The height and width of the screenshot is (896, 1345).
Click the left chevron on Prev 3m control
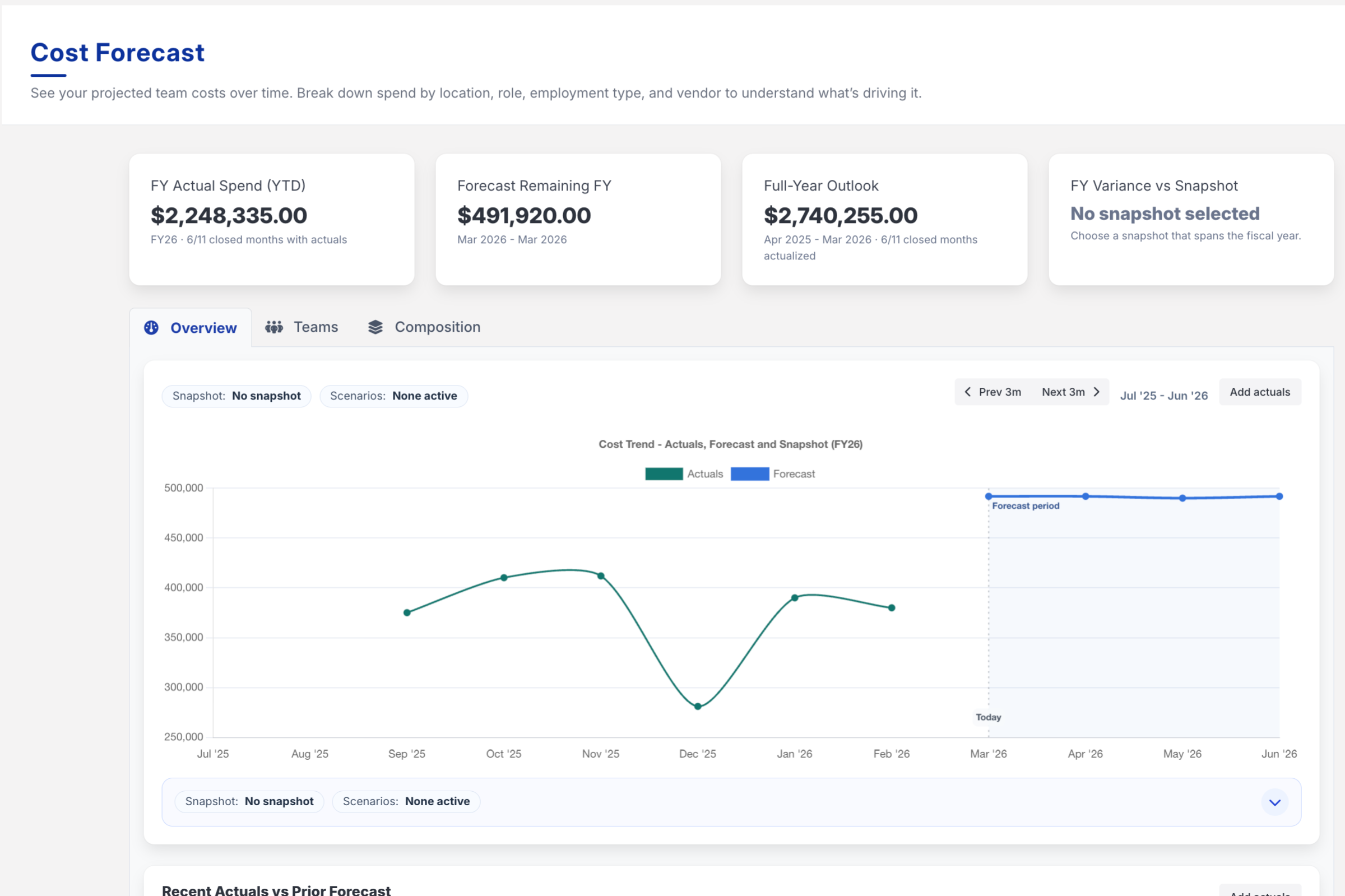pos(968,392)
